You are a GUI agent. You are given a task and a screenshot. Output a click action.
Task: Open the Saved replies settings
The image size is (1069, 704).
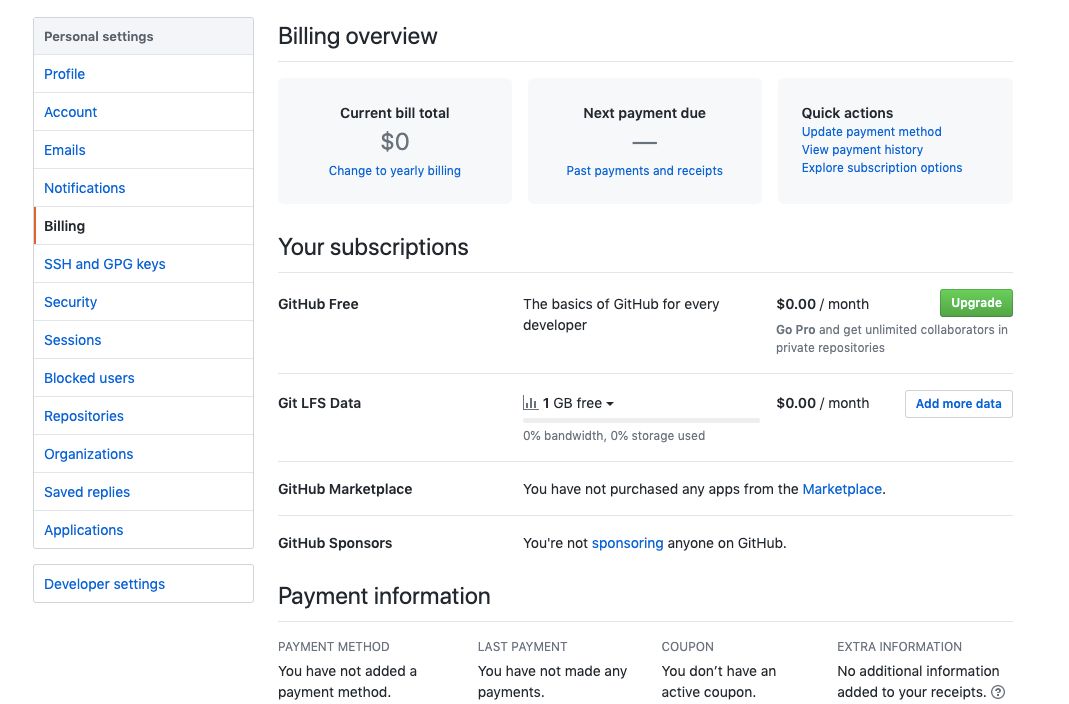(x=87, y=492)
